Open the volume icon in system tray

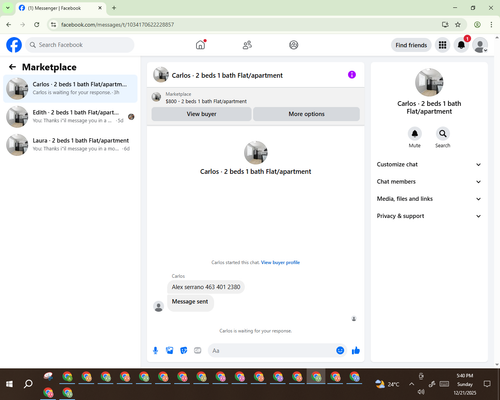tap(421, 392)
